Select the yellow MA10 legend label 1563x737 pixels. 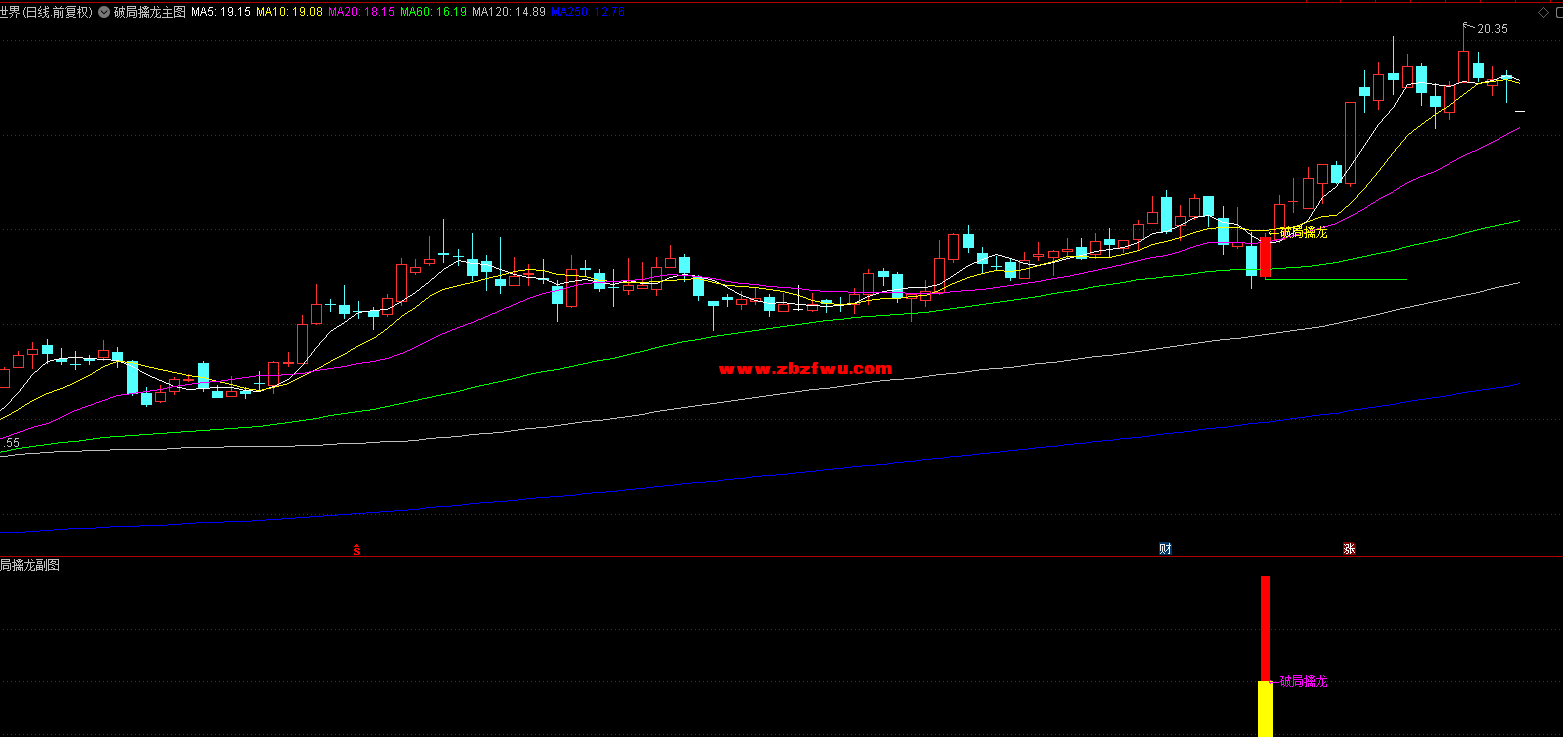coord(289,12)
